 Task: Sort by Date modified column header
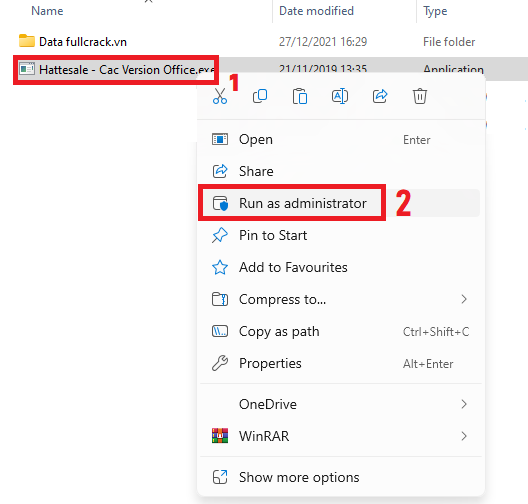[x=317, y=11]
